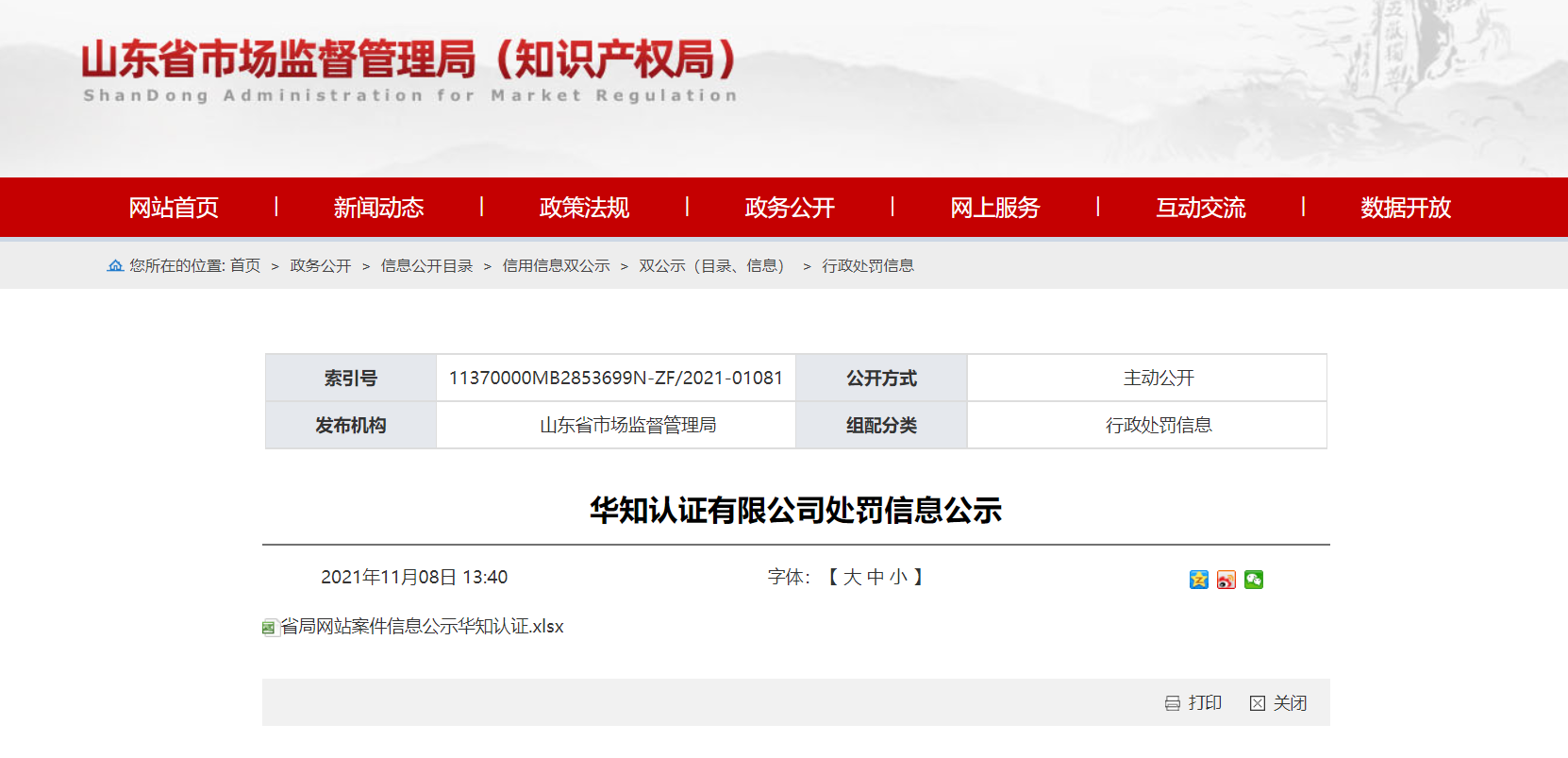The image size is (1568, 758).
Task: Share the page to QQ Zone
Action: pyautogui.click(x=1198, y=580)
